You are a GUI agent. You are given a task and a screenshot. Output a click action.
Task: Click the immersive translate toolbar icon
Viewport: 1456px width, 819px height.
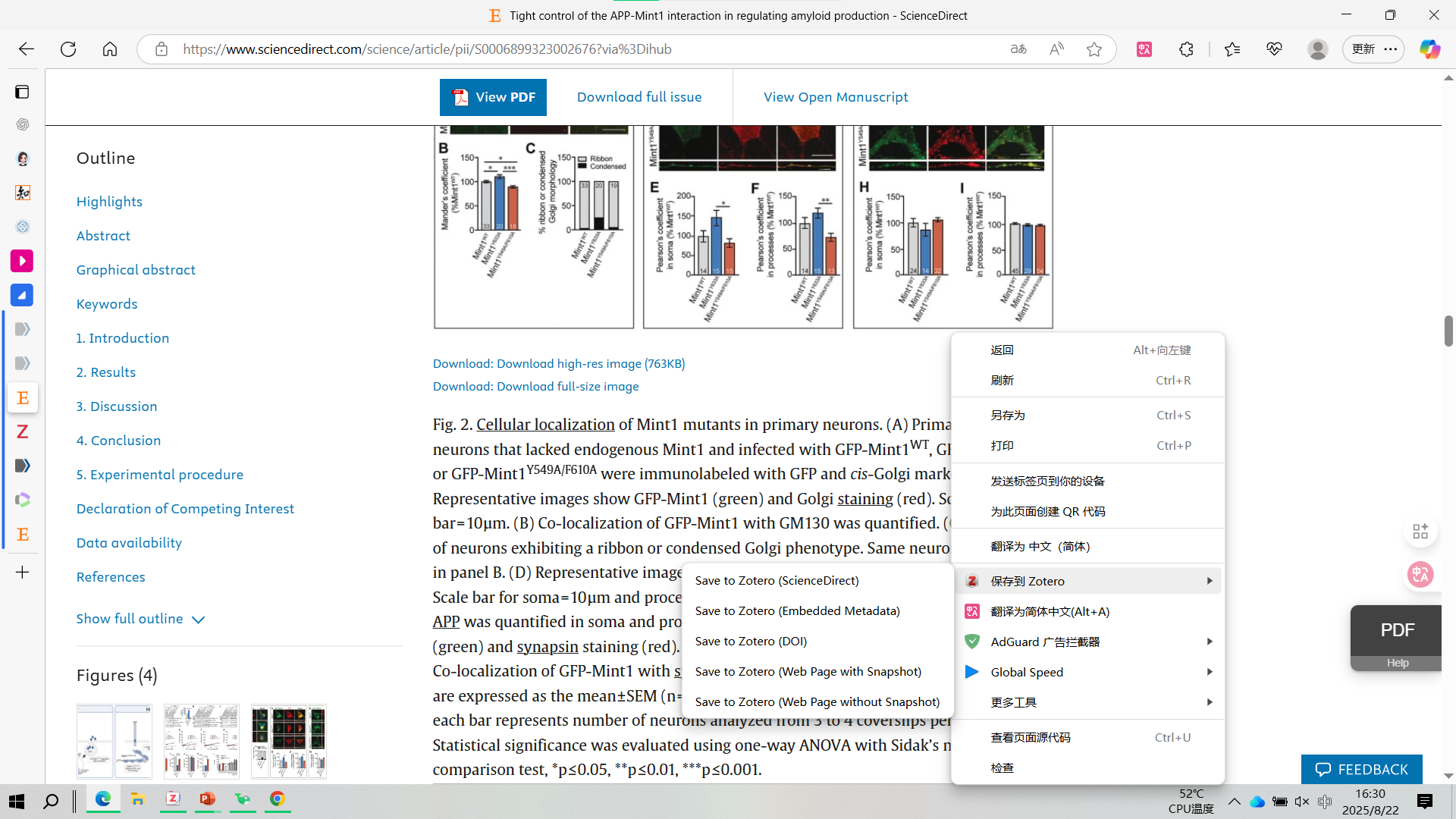point(1144,49)
